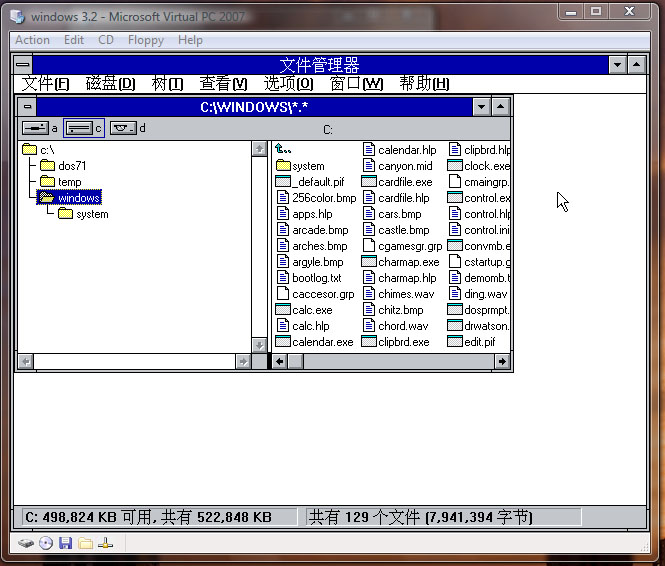This screenshot has height=566, width=665.
Task: Select chord.wav file
Action: pos(396,326)
